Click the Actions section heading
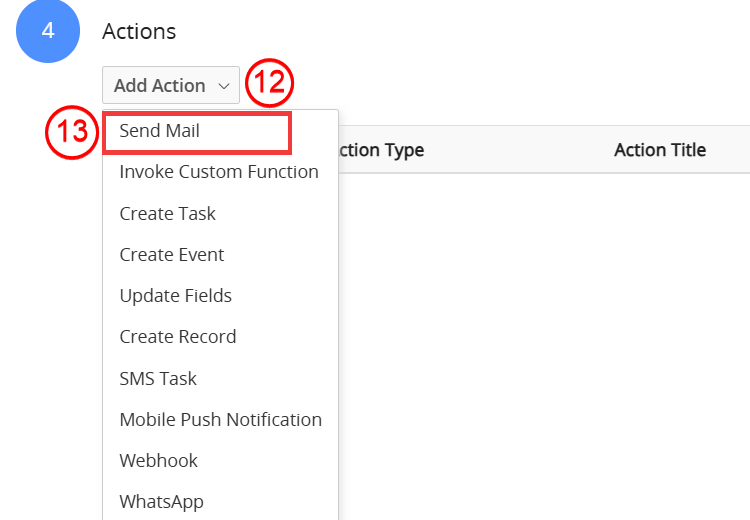Screen dimensions: 750x520 (x=139, y=32)
